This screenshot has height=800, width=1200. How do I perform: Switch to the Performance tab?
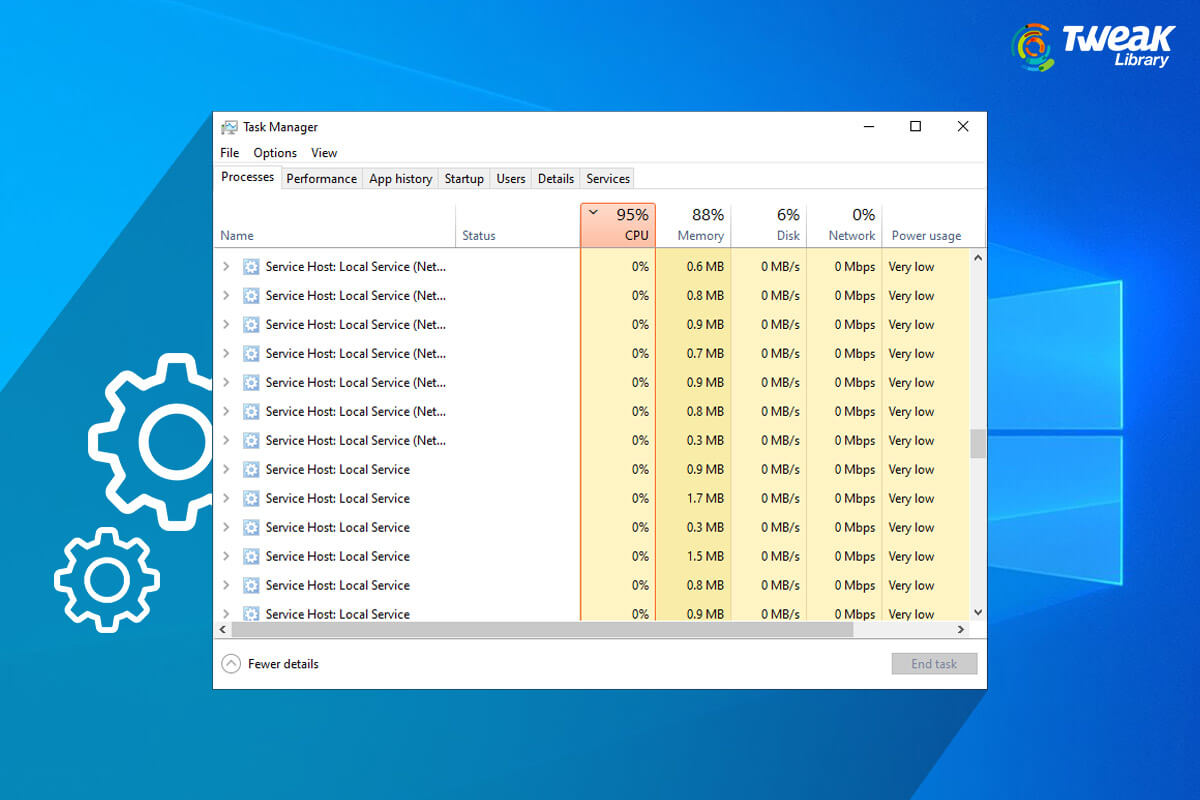[x=321, y=178]
